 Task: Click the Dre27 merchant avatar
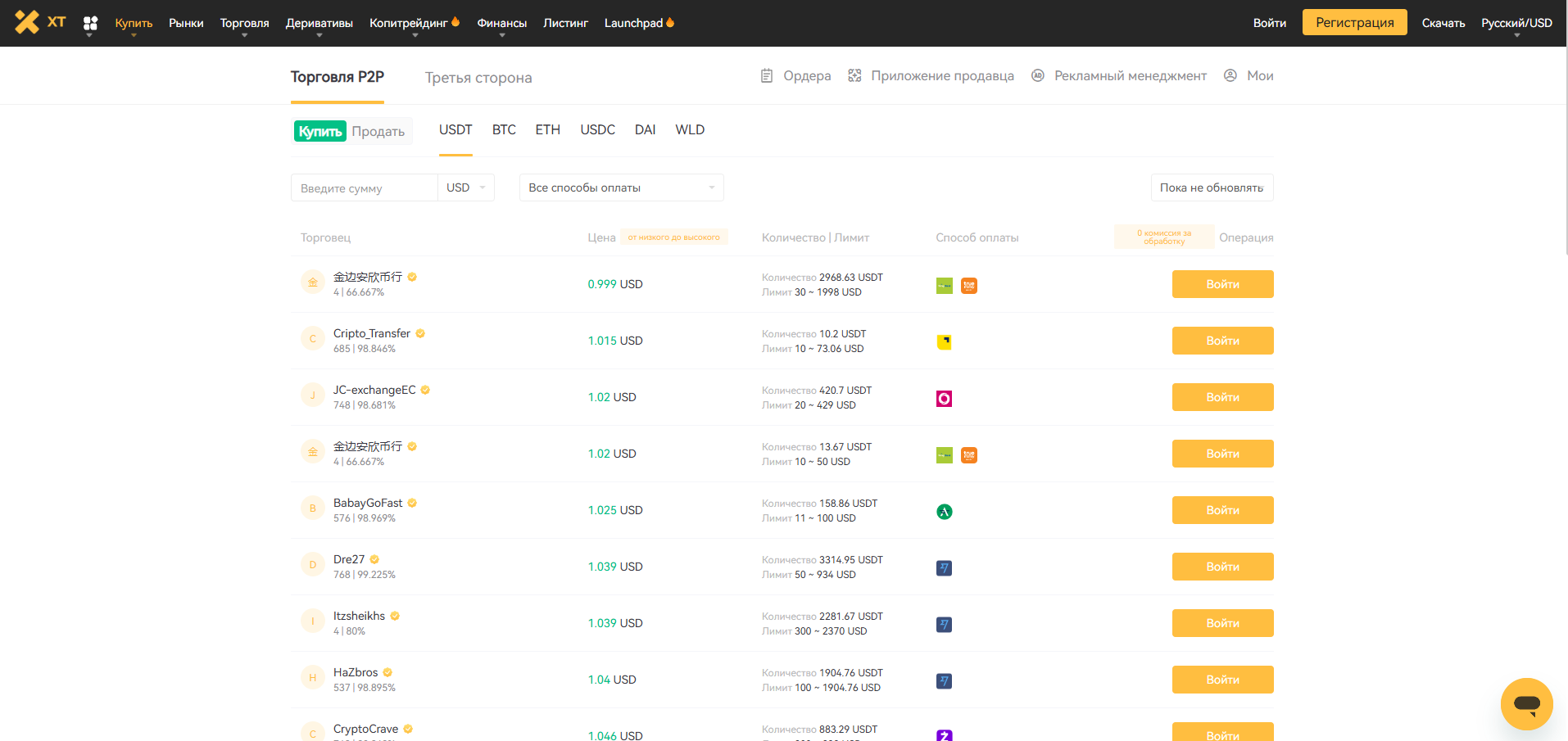click(313, 565)
